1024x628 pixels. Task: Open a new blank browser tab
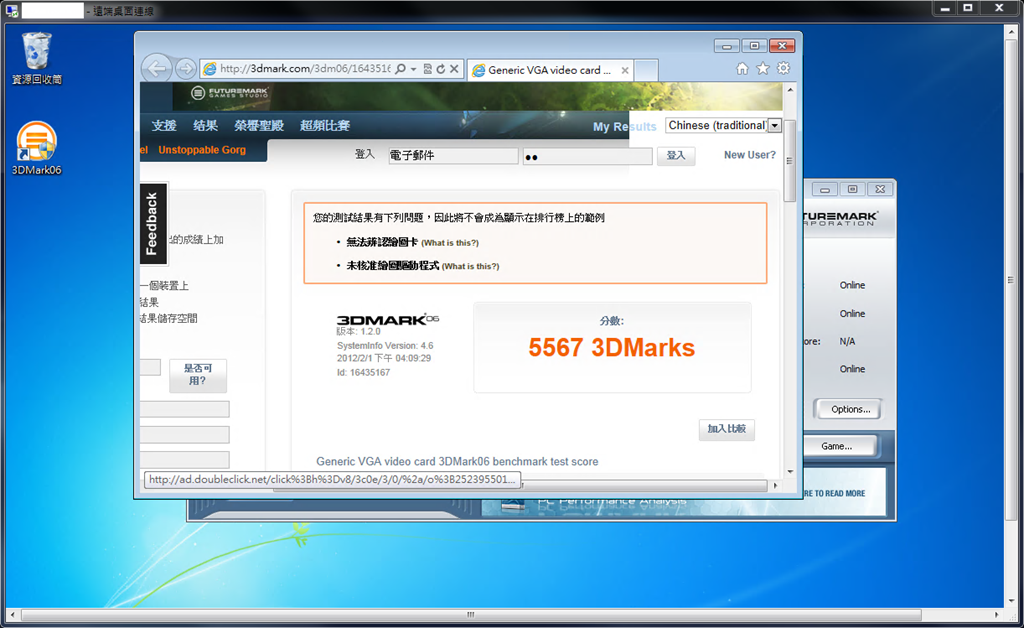646,70
